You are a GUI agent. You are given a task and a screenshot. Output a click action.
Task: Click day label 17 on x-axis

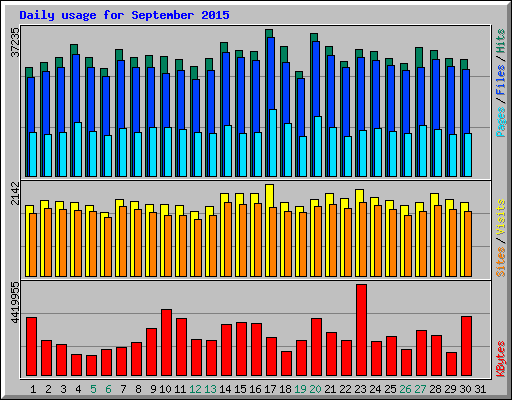point(270,389)
